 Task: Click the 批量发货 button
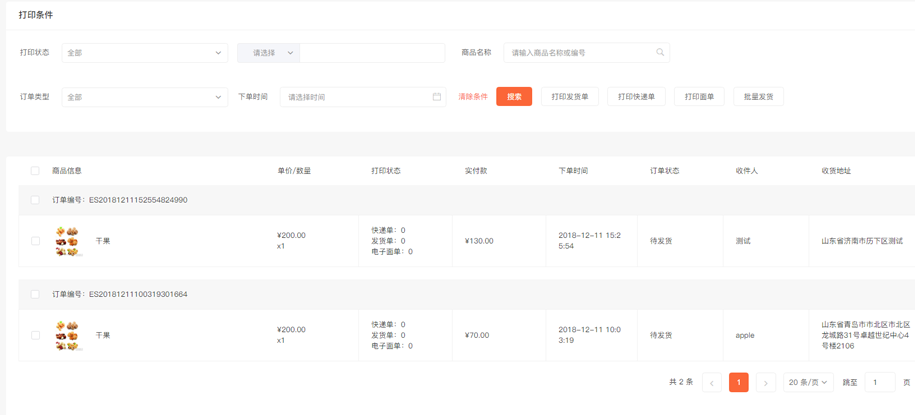[758, 97]
